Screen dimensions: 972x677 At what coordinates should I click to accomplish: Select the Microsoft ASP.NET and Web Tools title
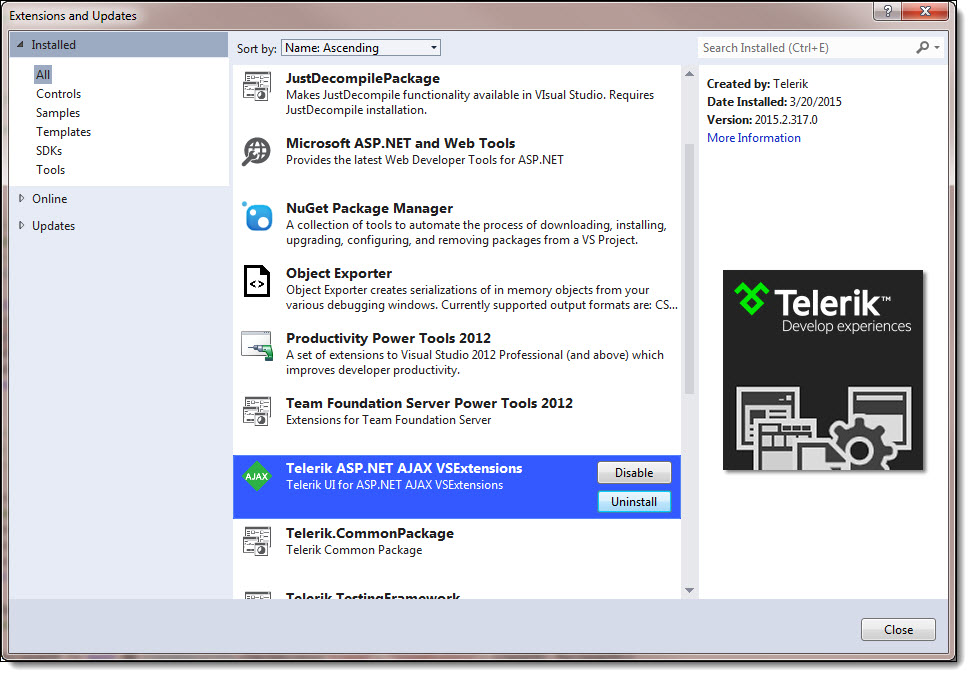coord(400,143)
